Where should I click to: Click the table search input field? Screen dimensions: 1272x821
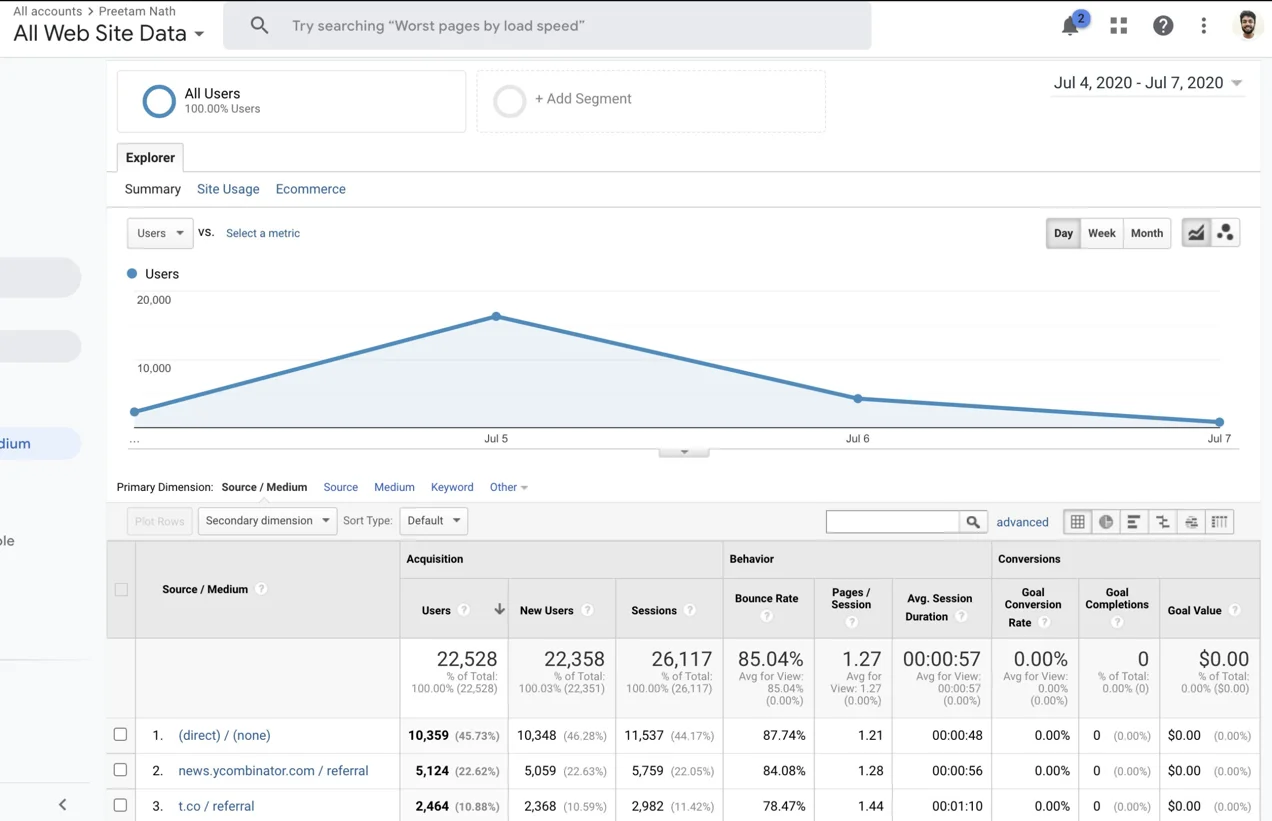point(892,522)
